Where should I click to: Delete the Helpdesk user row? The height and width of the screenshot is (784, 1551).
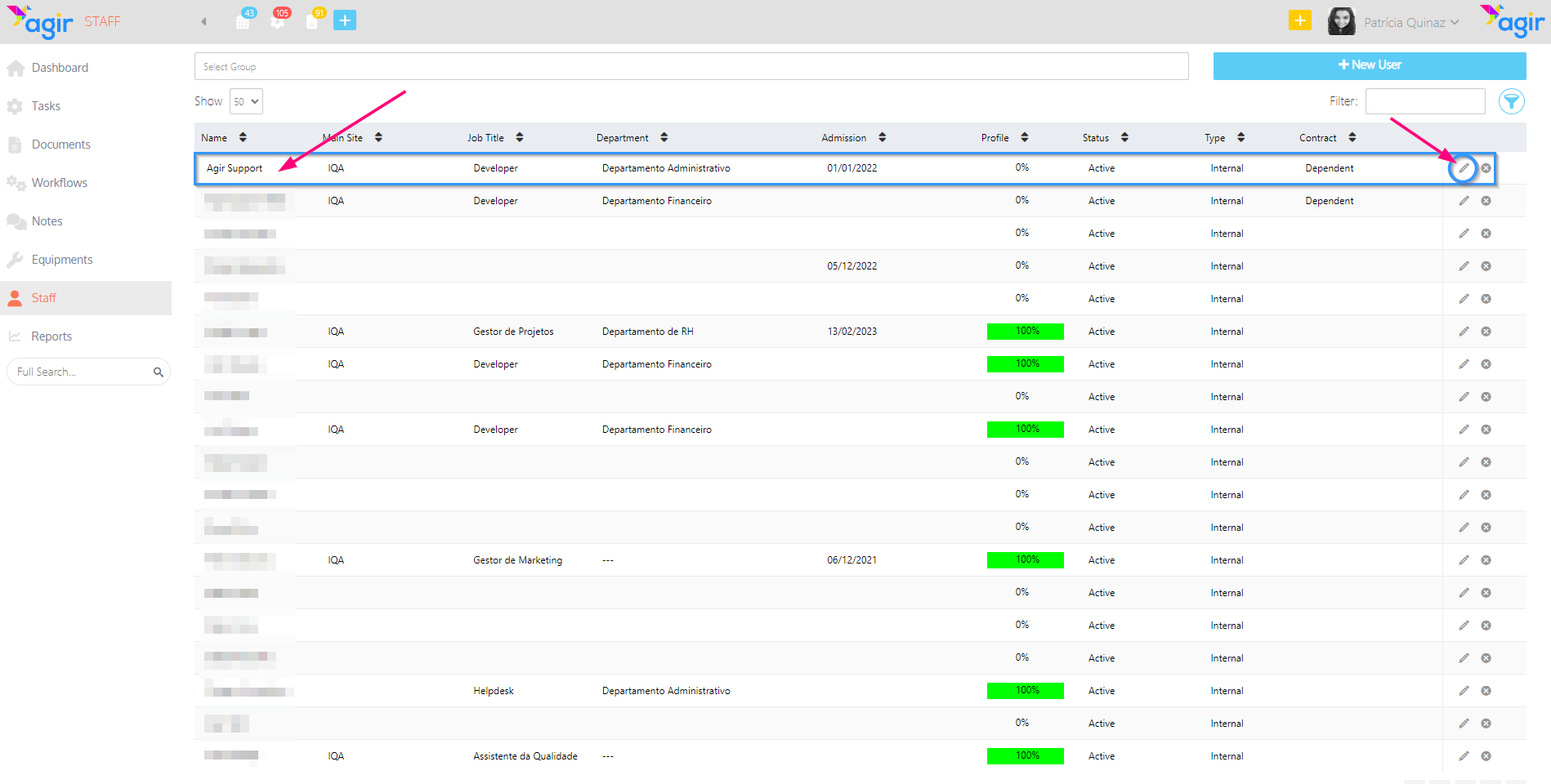(x=1486, y=691)
